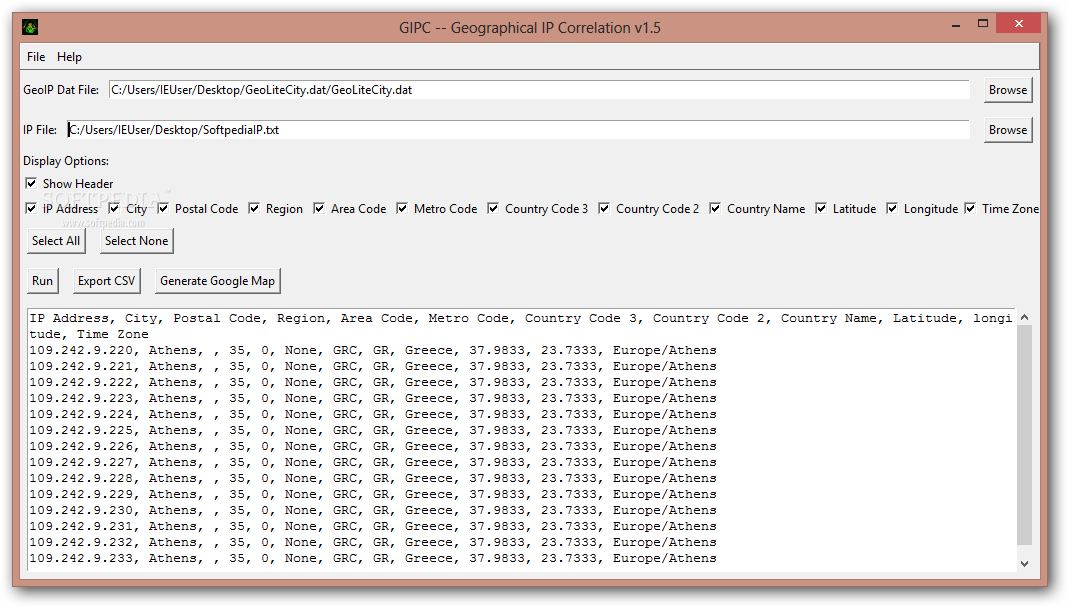Viewport: 1068px width, 607px height.
Task: Click the Select All button
Action: pyautogui.click(x=56, y=241)
